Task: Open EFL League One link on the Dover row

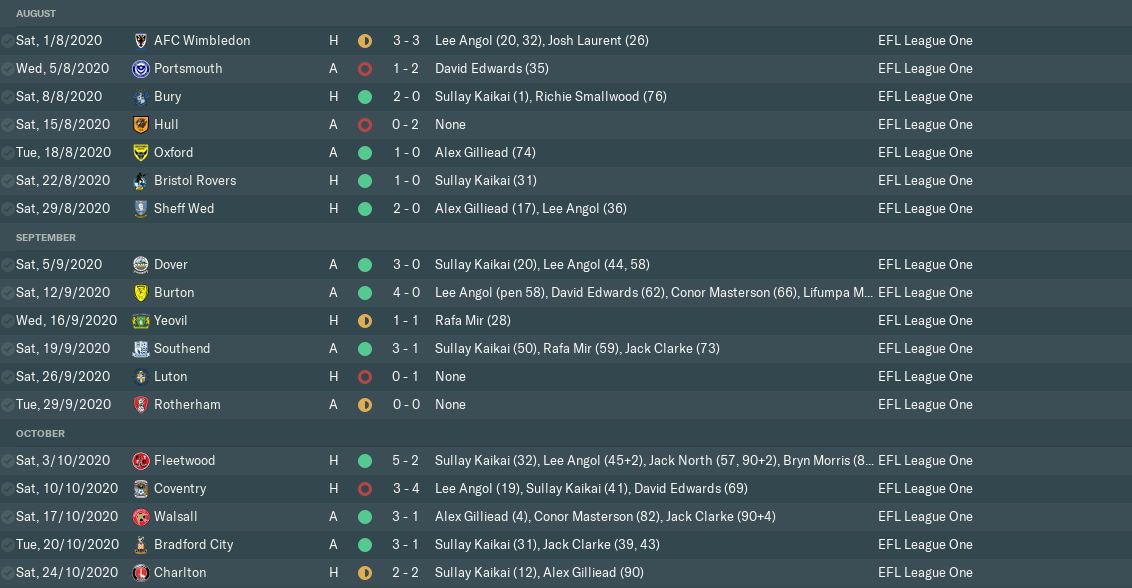Action: (x=925, y=265)
